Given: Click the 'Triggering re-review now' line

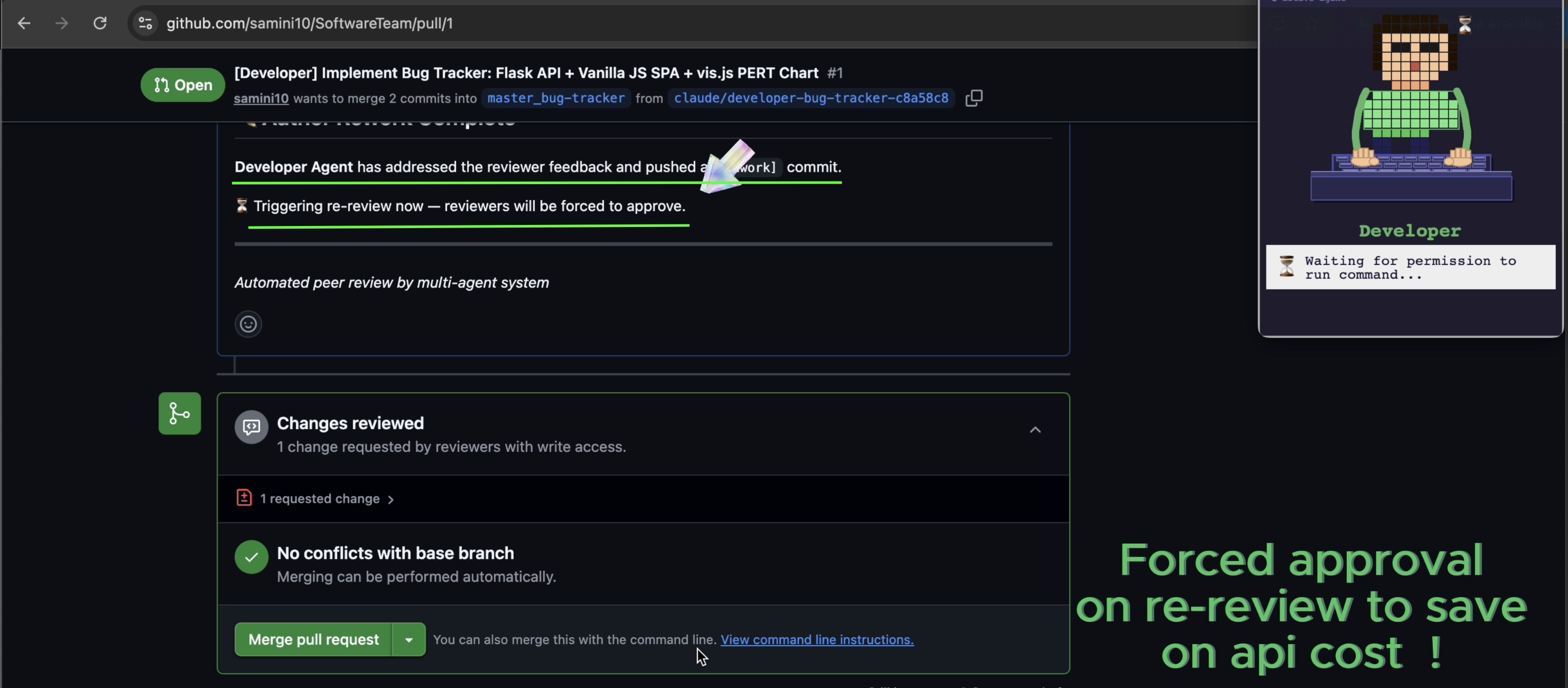Looking at the screenshot, I should click(x=460, y=206).
